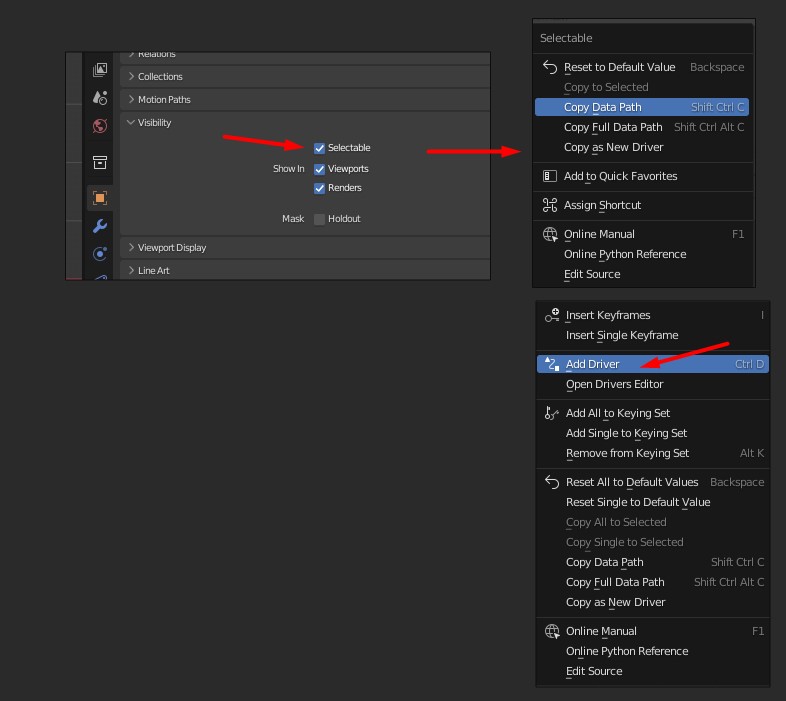Viewport: 786px width, 701px height.
Task: Expand the Motion Paths panel
Action: tap(305, 99)
